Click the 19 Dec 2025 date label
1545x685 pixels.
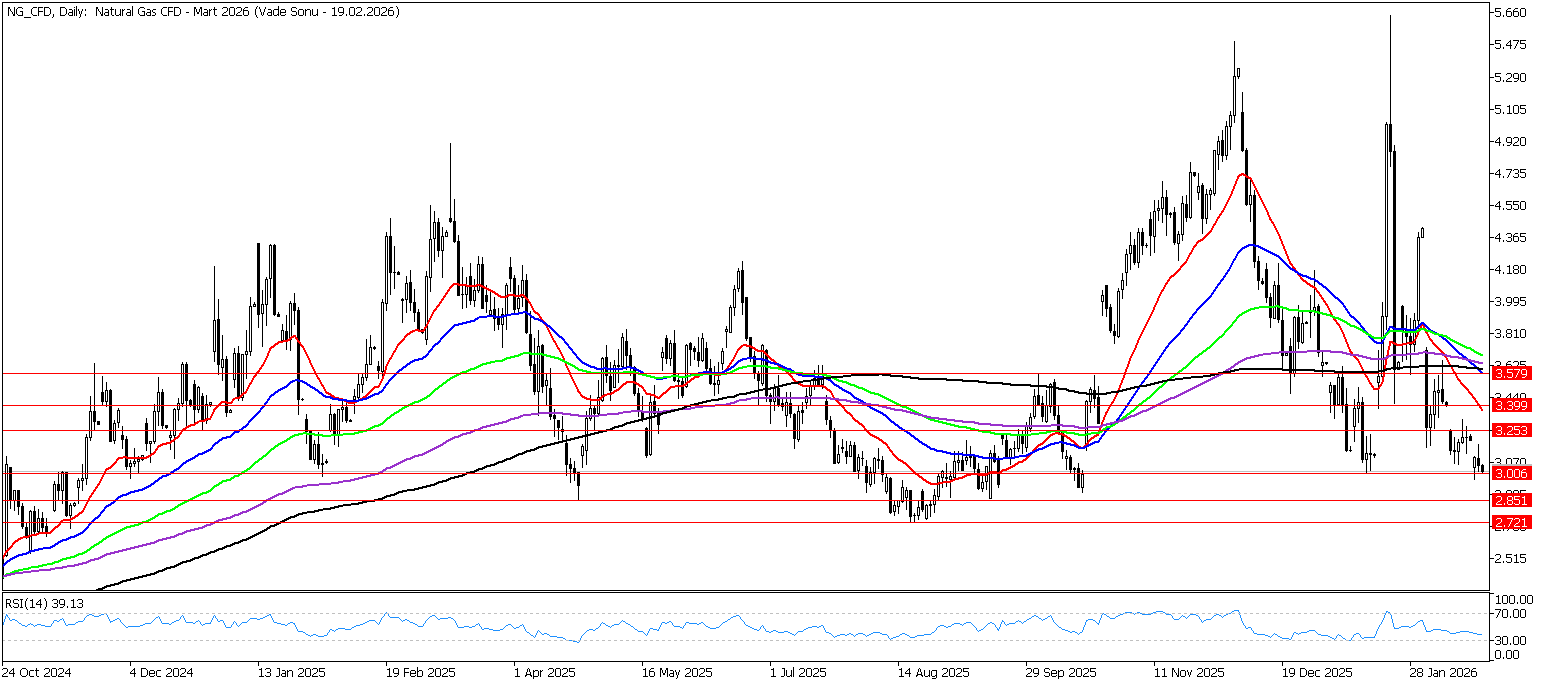point(1317,673)
